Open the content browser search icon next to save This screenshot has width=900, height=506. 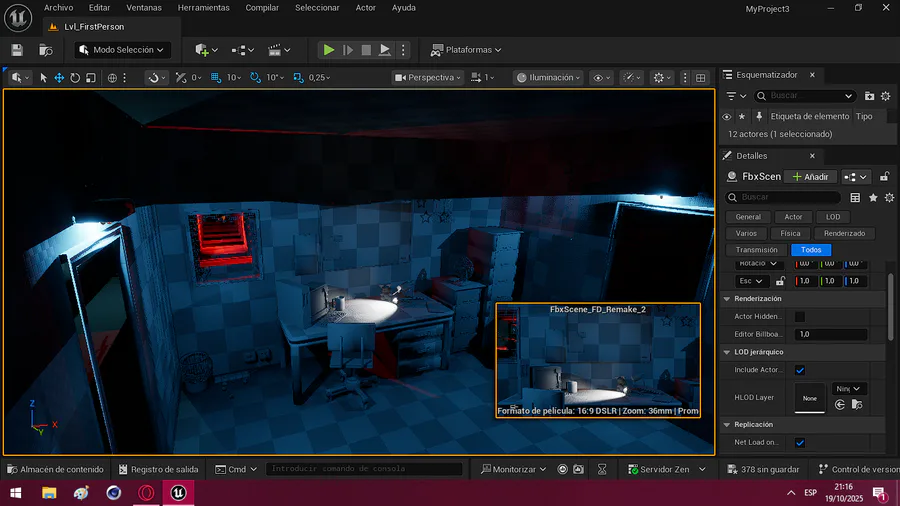pyautogui.click(x=45, y=50)
